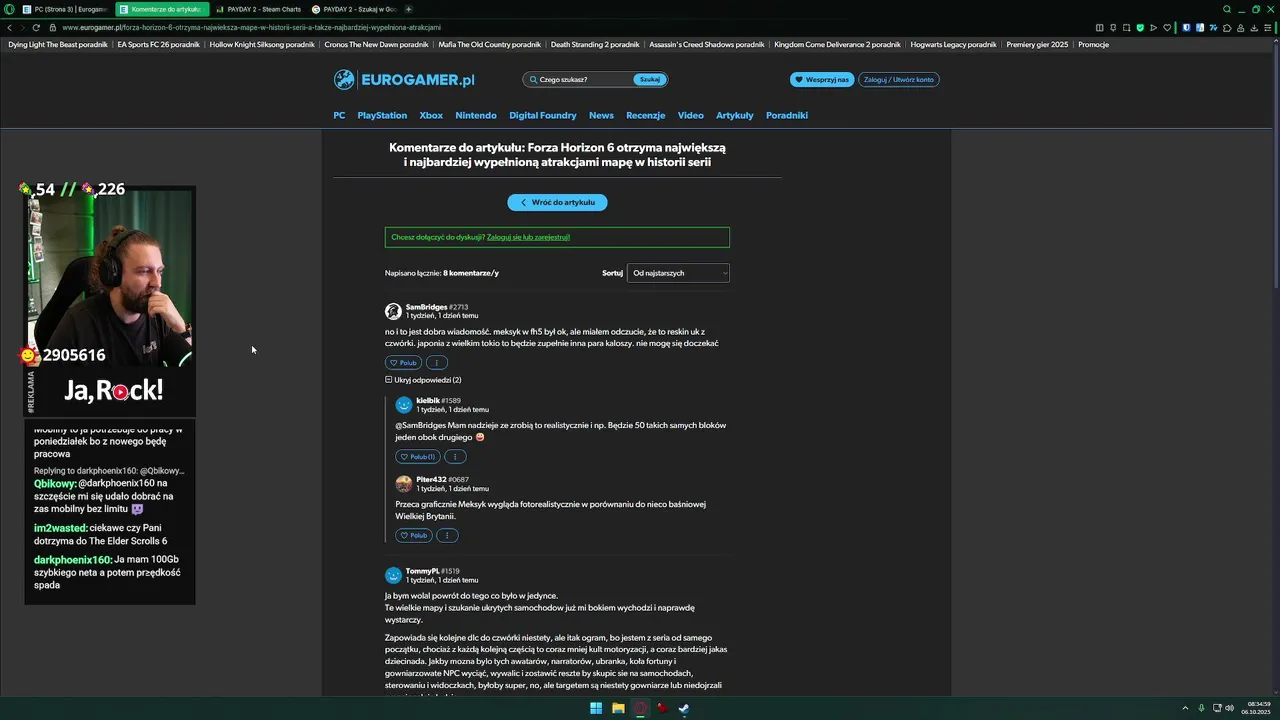
Task: Click the browser address bar URL
Action: (x=251, y=27)
